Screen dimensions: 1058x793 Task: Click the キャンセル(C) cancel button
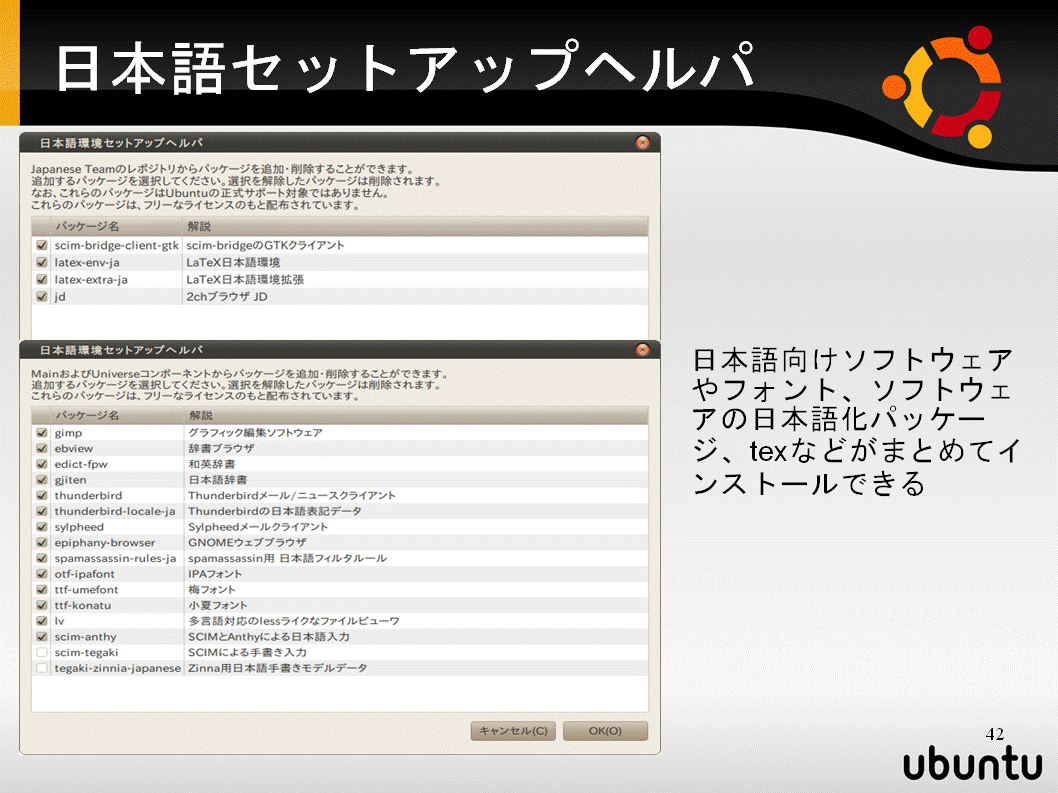click(513, 731)
